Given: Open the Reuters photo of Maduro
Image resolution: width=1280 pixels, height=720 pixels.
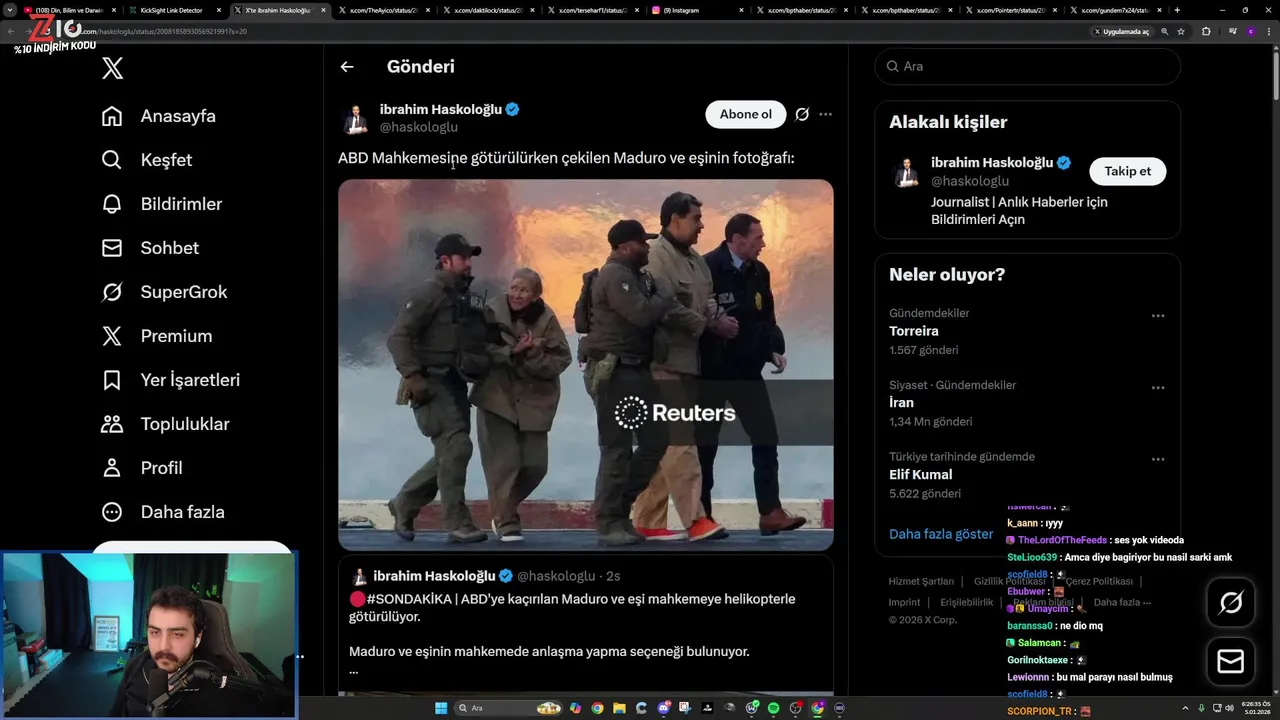Looking at the screenshot, I should pos(586,365).
